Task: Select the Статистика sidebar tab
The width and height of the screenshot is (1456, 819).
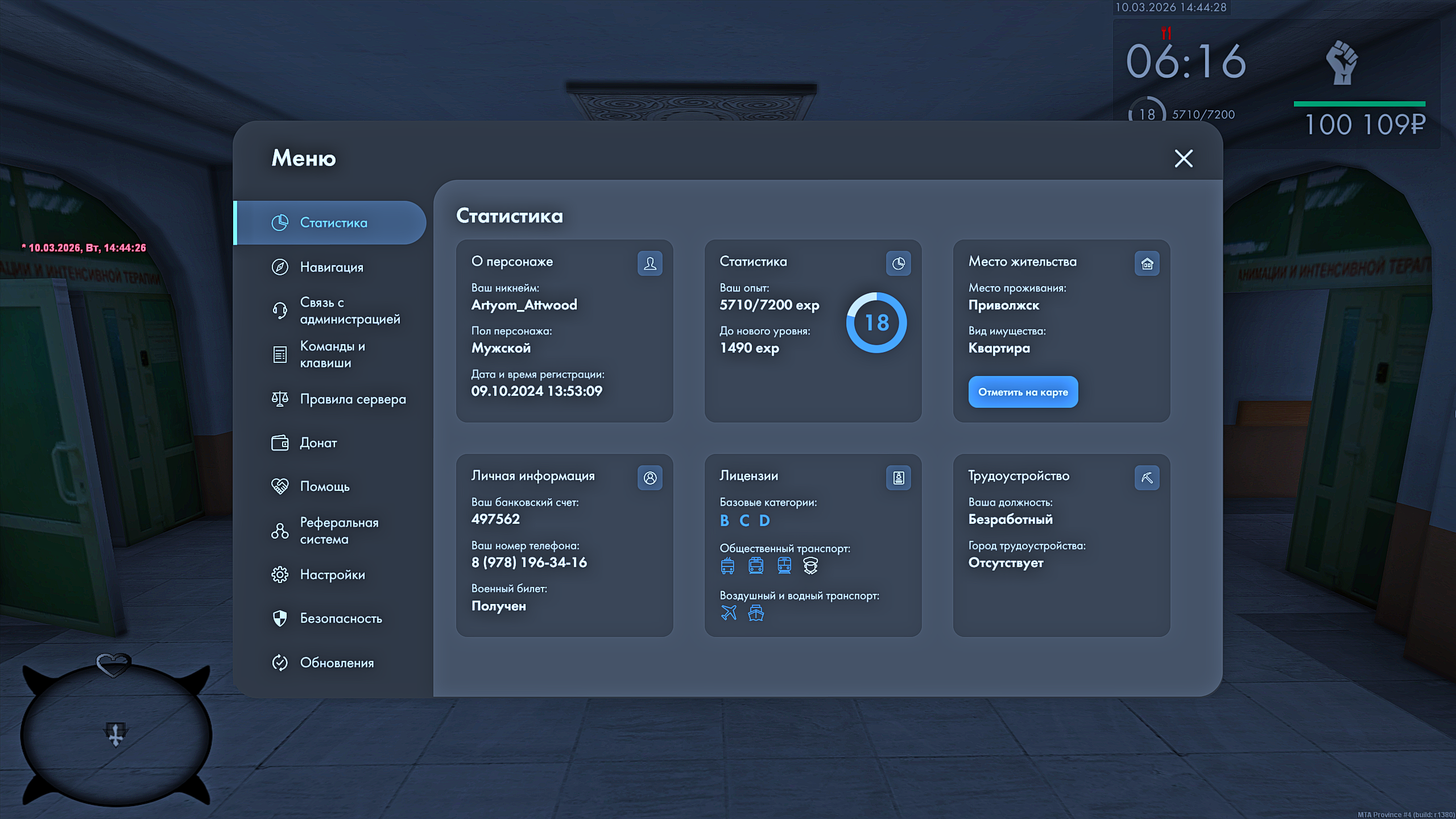Action: pos(333,222)
